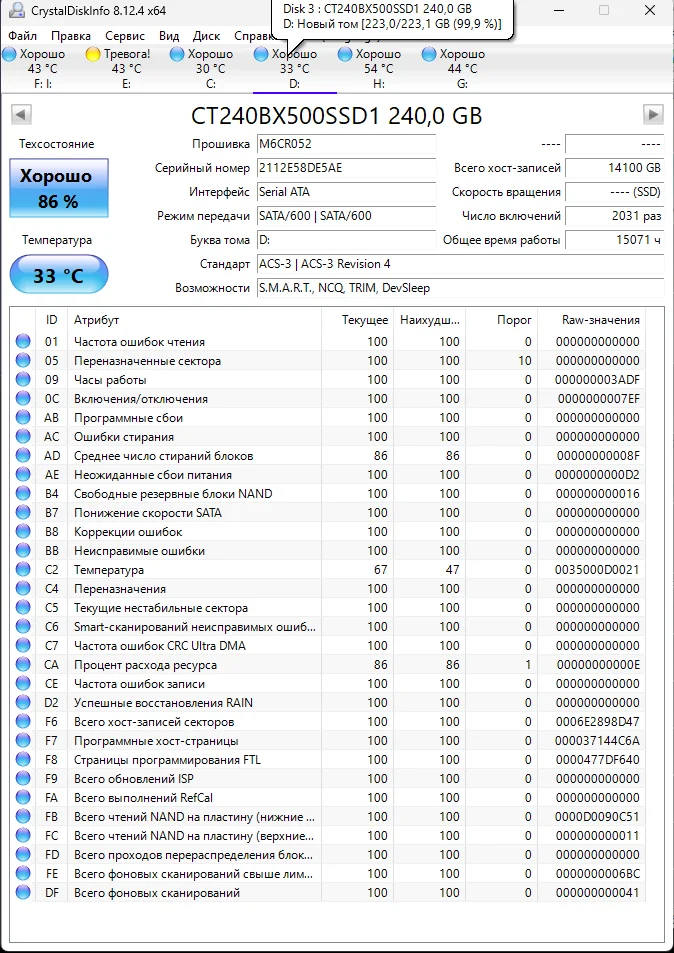The image size is (674, 953).
Task: Select the Страницы программирования FTL row
Action: tap(329, 760)
